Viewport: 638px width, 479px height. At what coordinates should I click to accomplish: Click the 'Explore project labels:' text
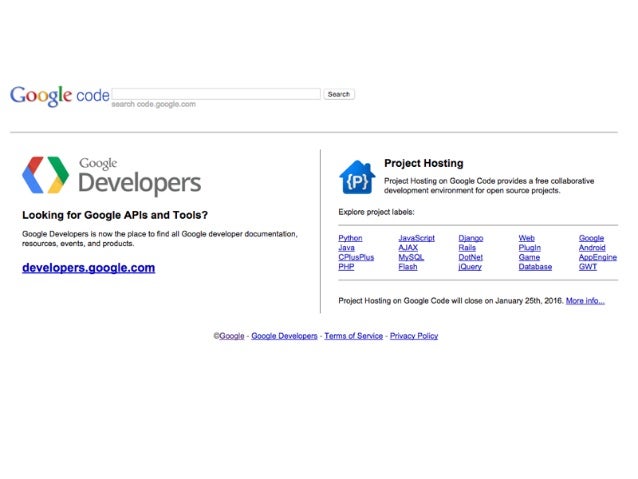(x=376, y=212)
